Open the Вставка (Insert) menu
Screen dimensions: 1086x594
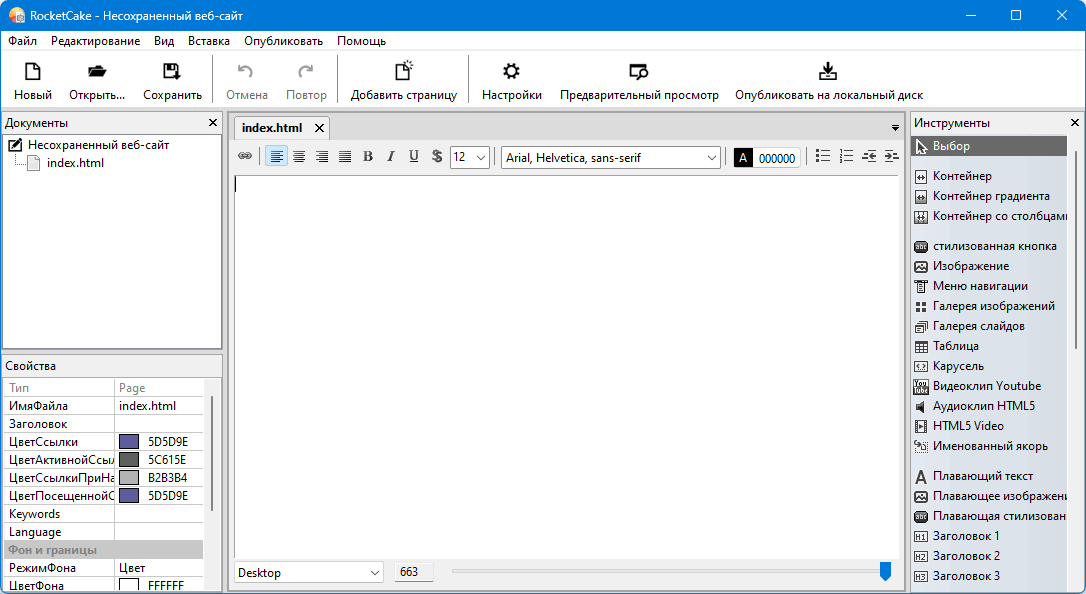[x=208, y=41]
